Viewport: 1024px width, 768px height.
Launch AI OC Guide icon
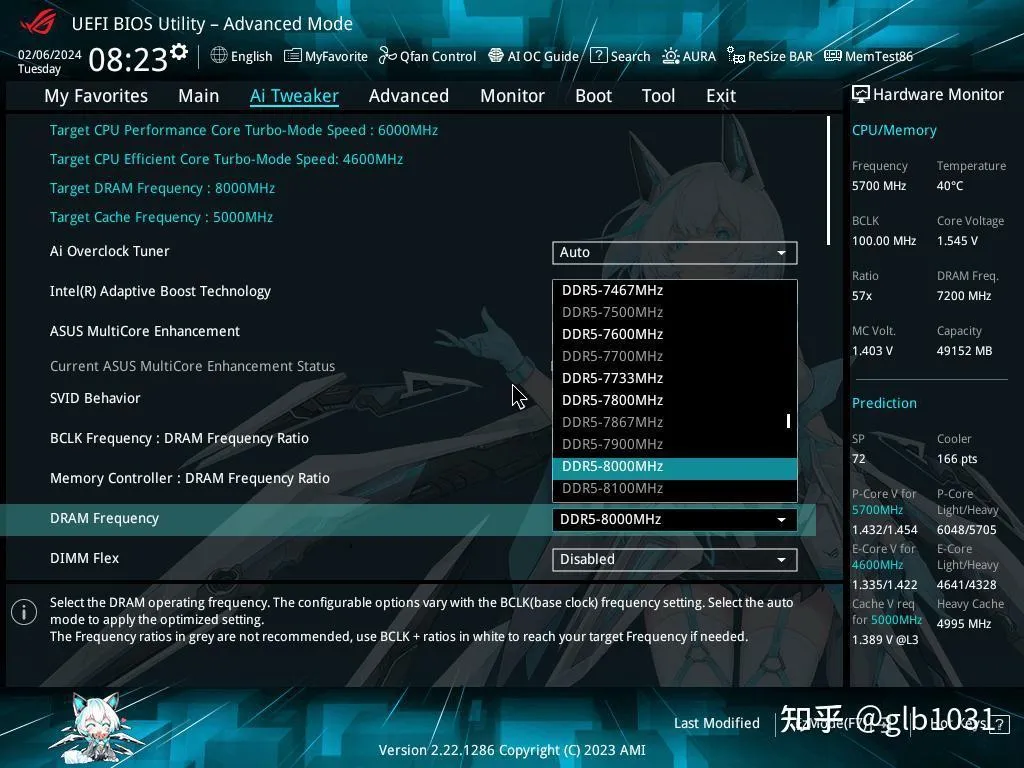496,56
